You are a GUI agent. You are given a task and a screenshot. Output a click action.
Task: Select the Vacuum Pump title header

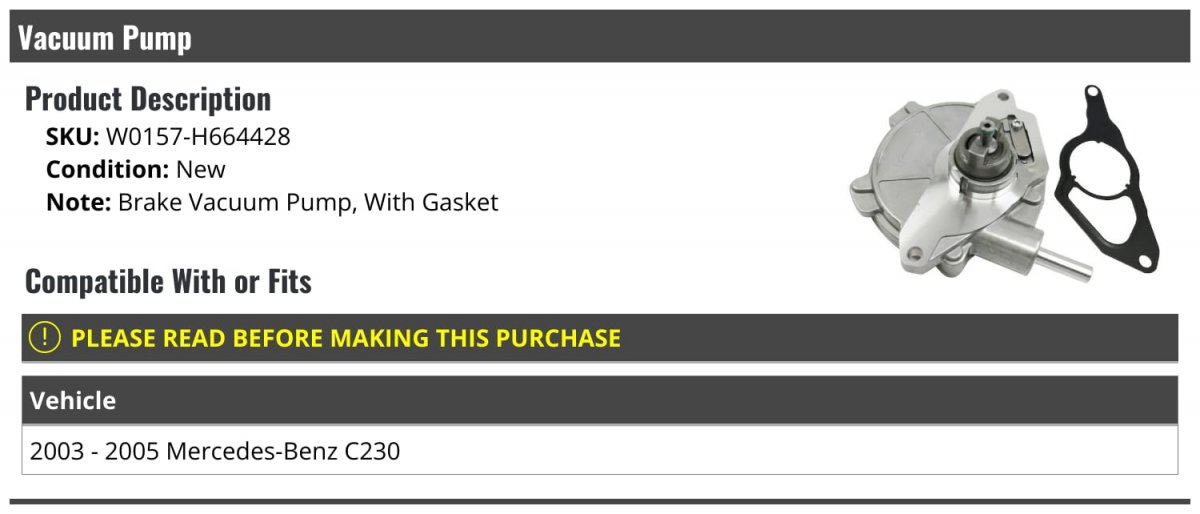pos(105,38)
